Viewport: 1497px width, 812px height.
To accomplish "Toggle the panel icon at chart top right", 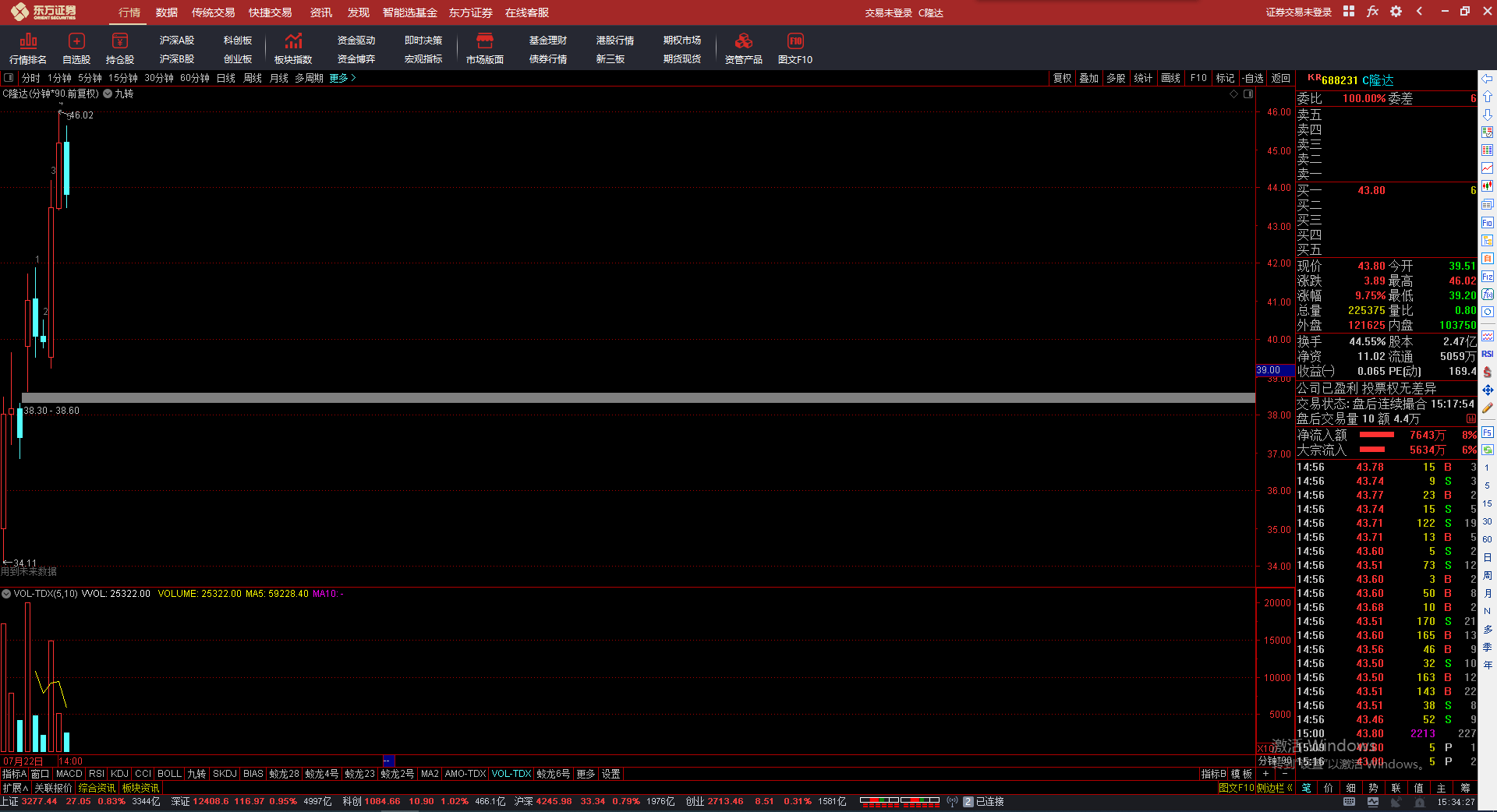I will (1247, 94).
